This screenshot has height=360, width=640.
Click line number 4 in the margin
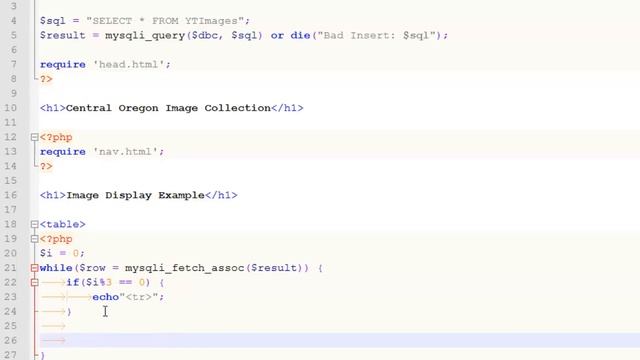point(13,21)
